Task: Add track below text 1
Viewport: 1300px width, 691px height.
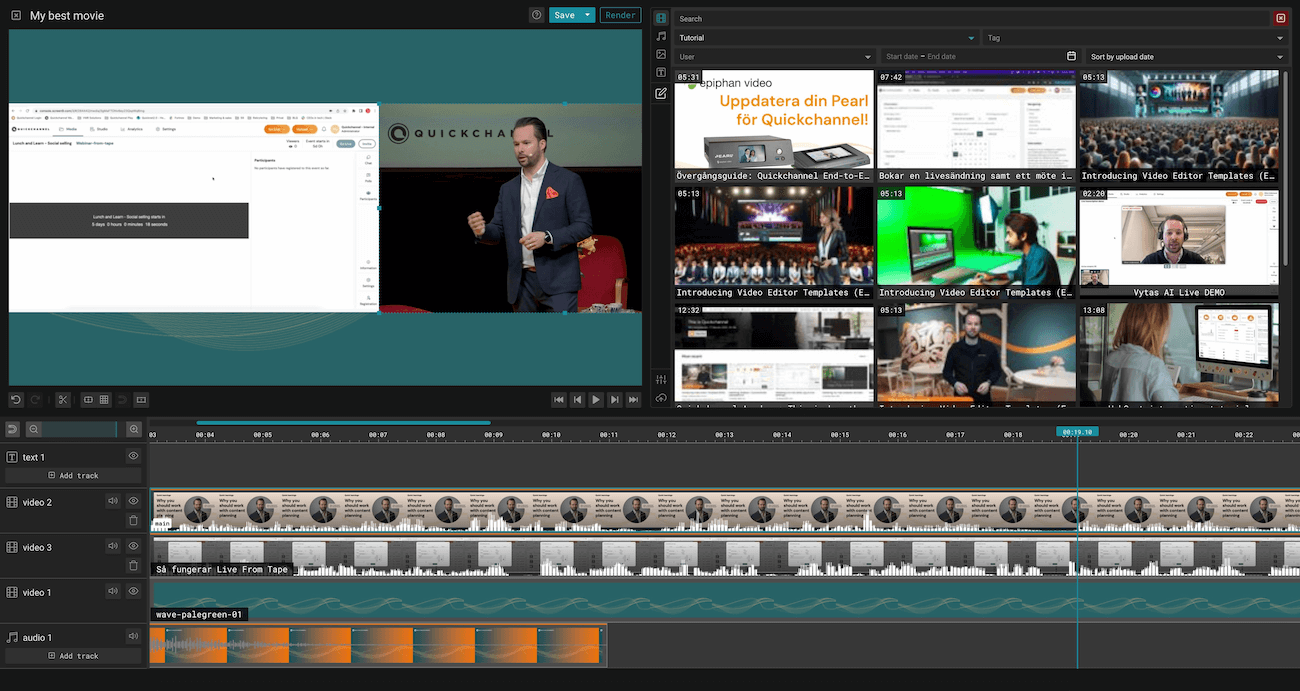Action: pos(73,475)
